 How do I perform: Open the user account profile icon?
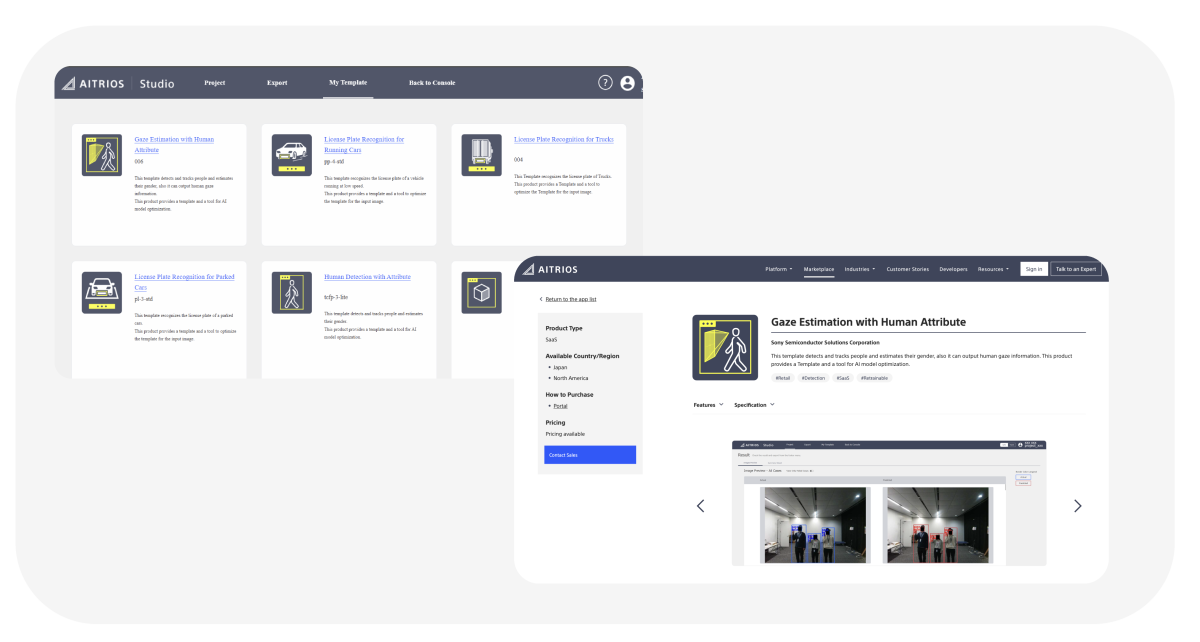[627, 83]
